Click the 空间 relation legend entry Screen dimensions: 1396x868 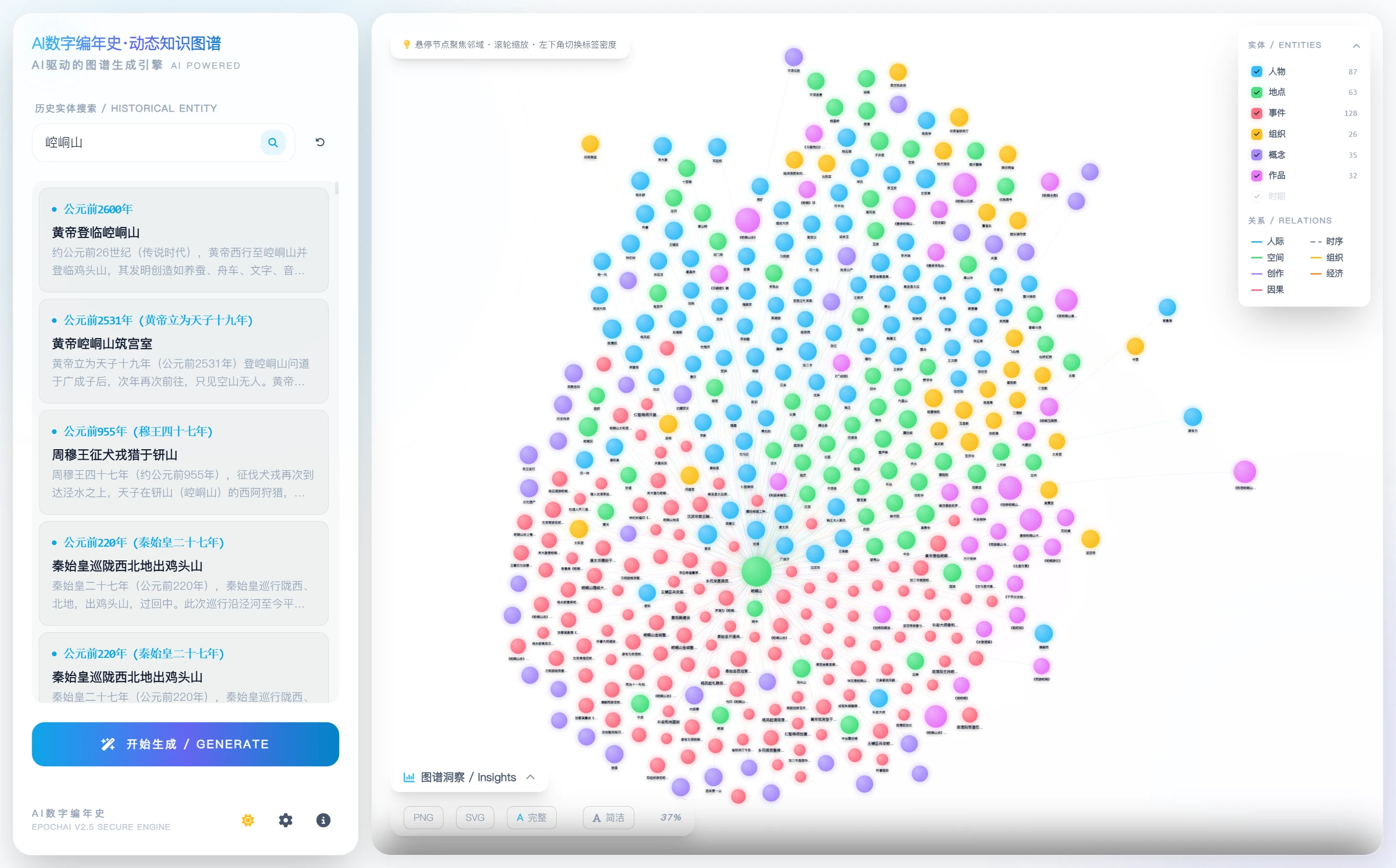click(1268, 258)
